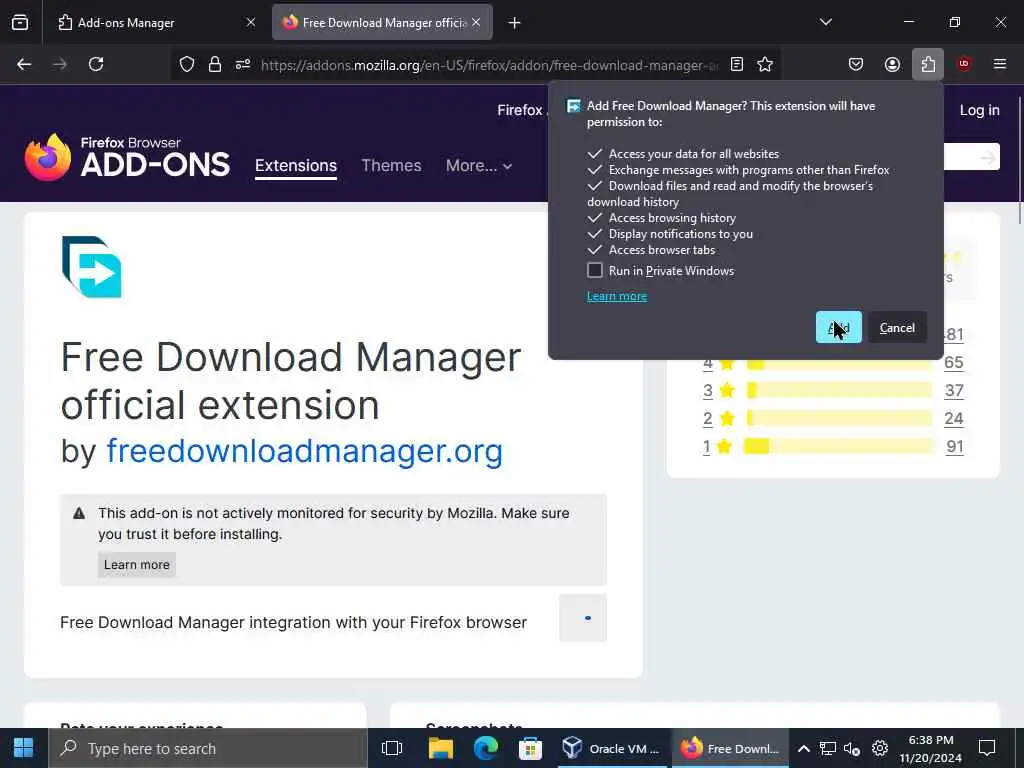1024x768 pixels.
Task: Open Windows notification center
Action: click(987, 748)
